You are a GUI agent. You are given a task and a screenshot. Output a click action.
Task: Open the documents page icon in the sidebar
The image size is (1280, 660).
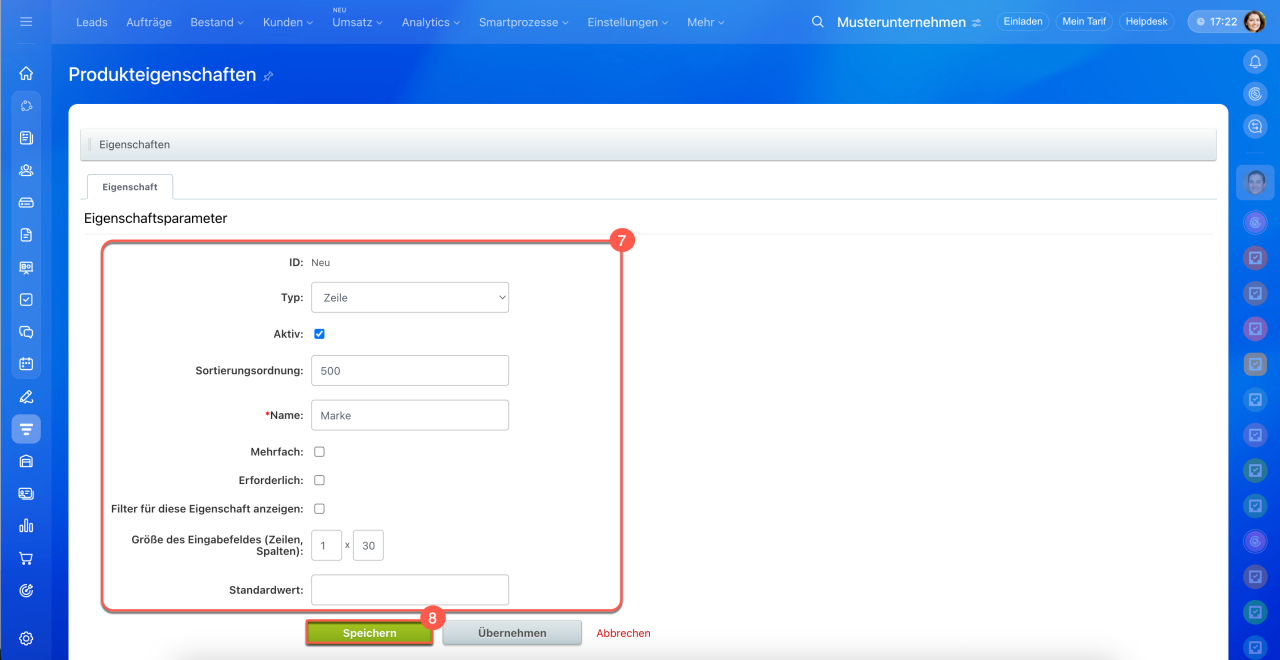(x=26, y=235)
